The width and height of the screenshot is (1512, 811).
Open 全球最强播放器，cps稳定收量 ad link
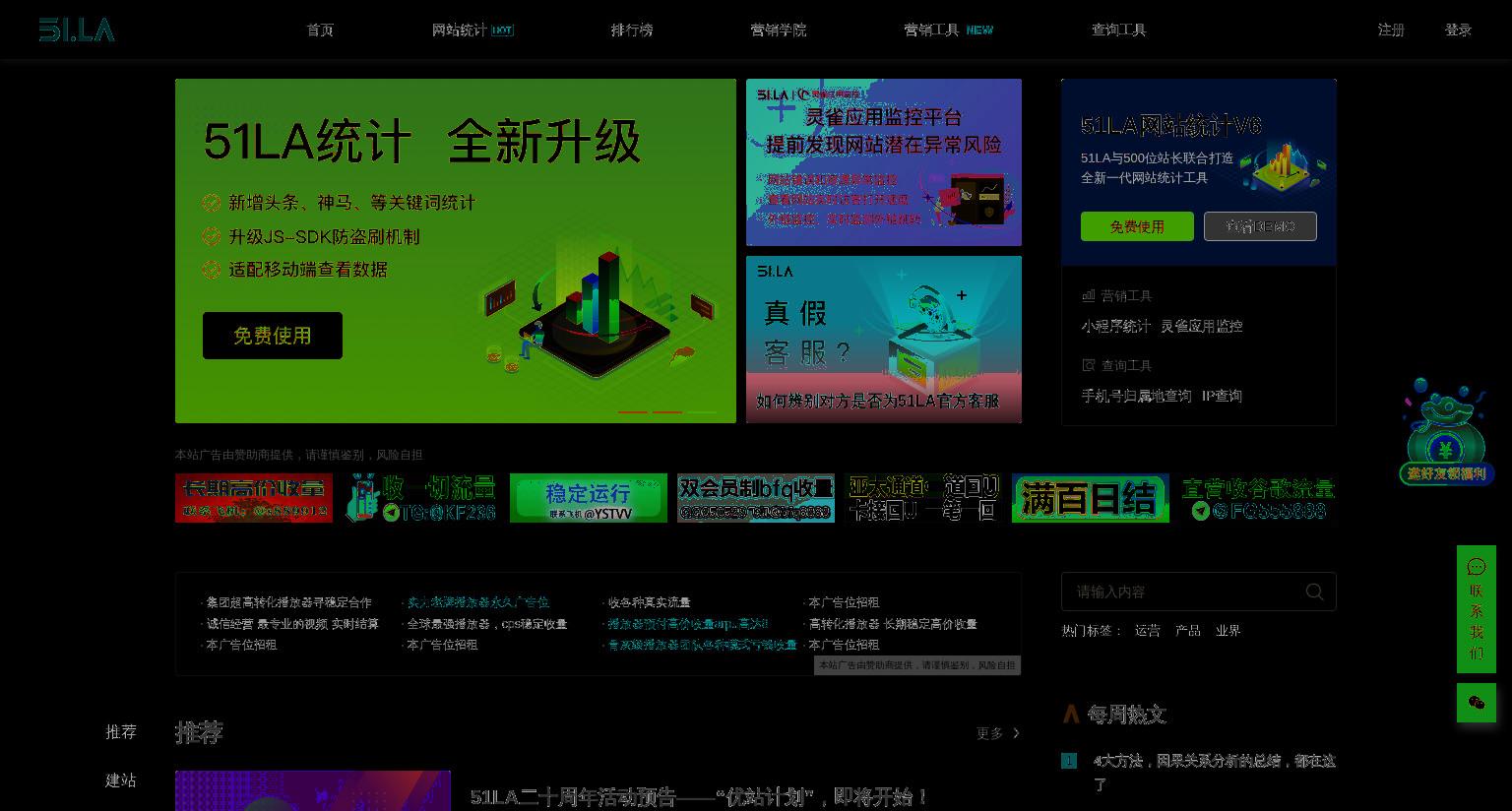[487, 624]
